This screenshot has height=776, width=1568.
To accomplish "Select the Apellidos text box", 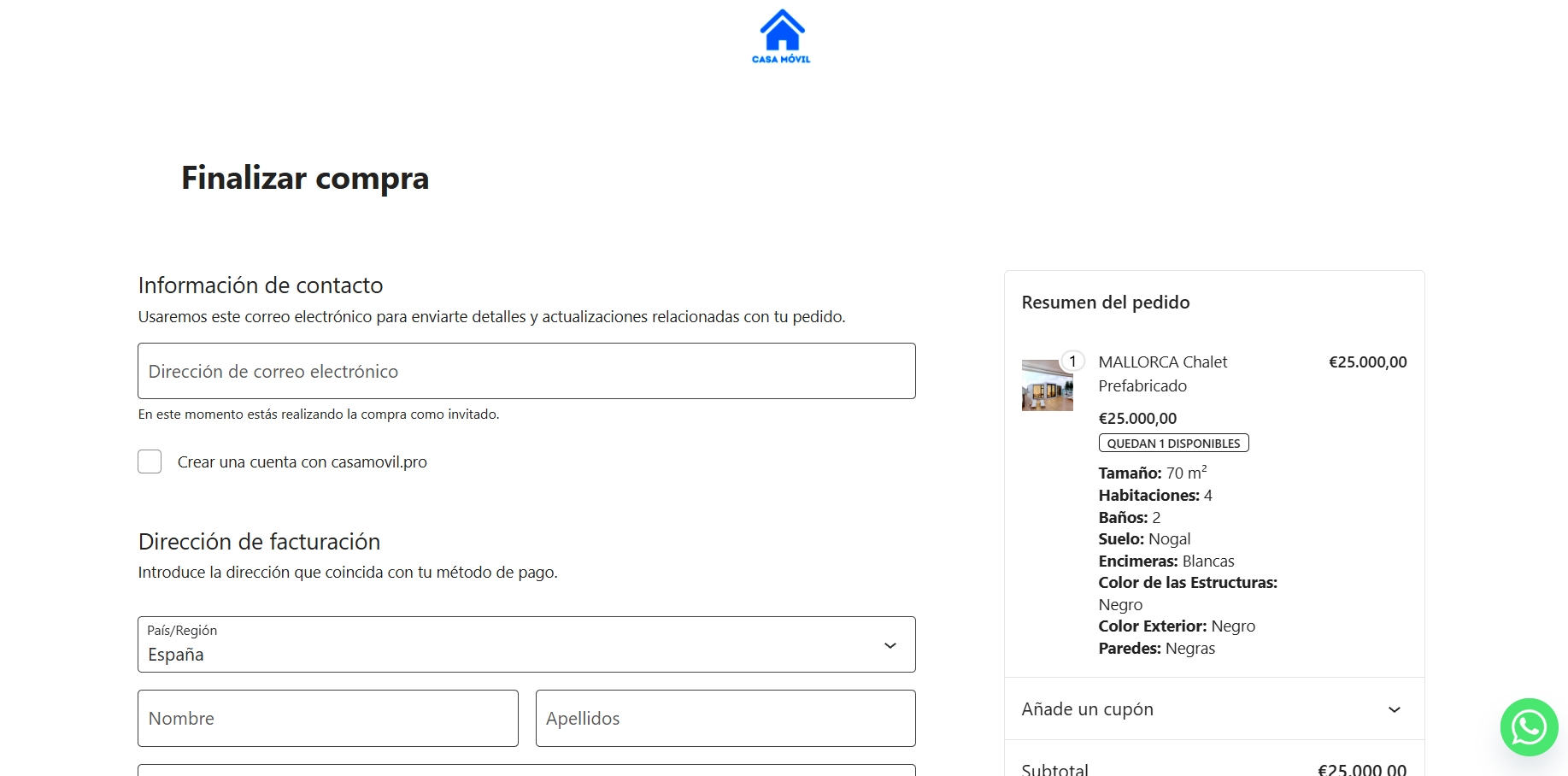I will click(725, 719).
